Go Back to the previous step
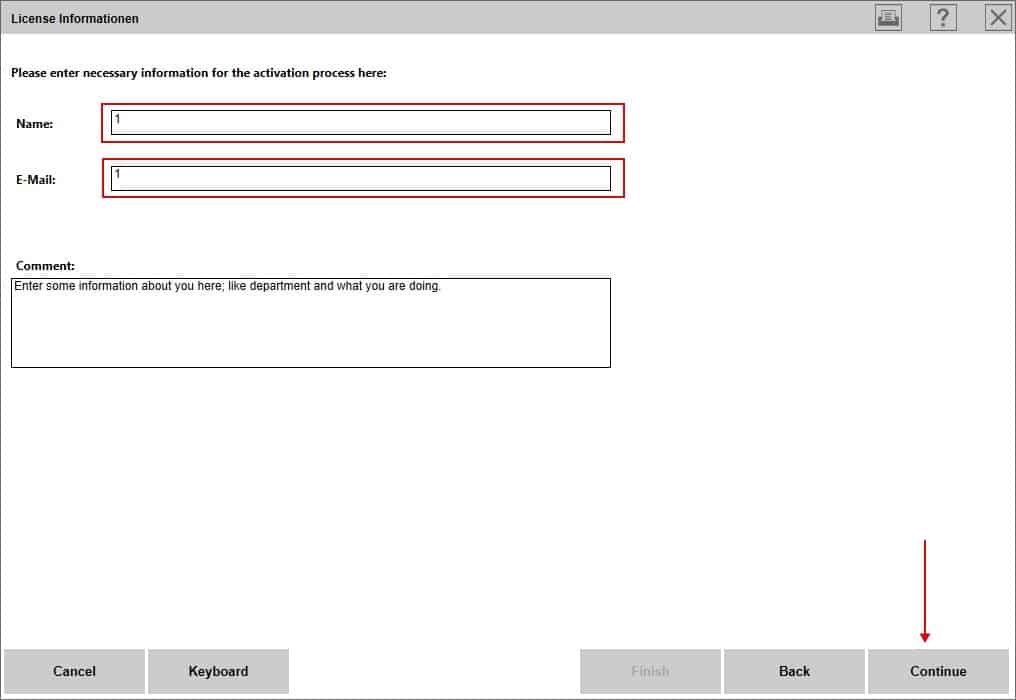The width and height of the screenshot is (1016, 700). [794, 671]
